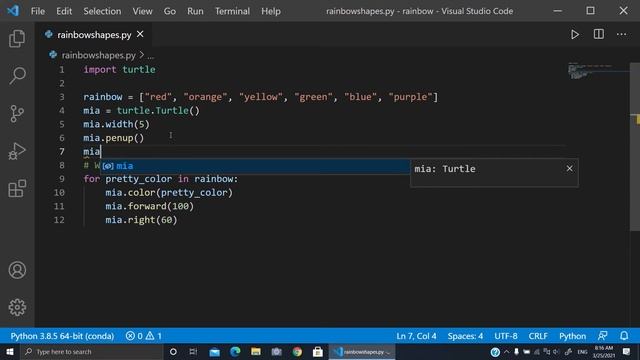Open the Source Control view

point(17,113)
